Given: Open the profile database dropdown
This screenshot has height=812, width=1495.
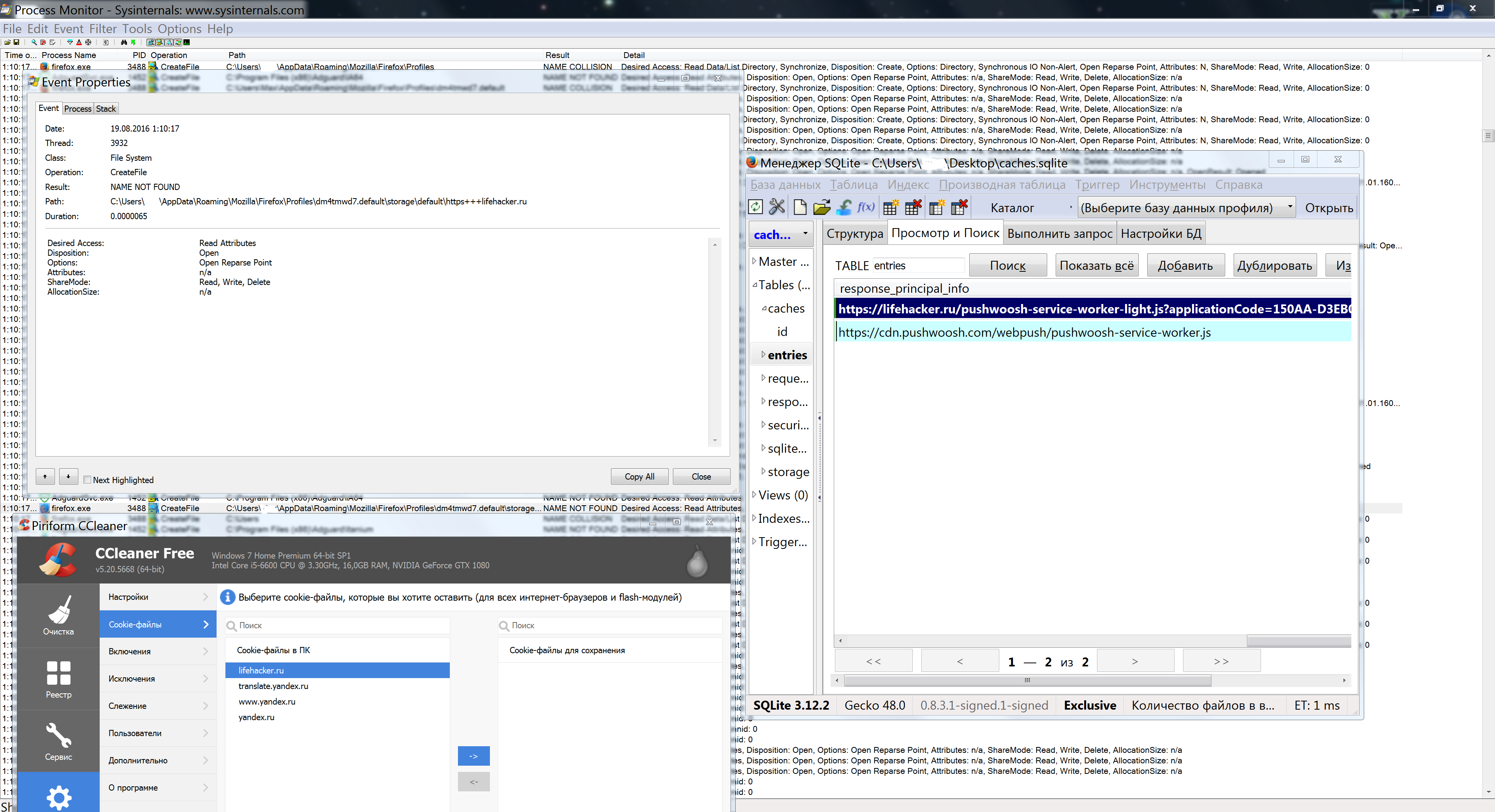Looking at the screenshot, I should (1186, 207).
